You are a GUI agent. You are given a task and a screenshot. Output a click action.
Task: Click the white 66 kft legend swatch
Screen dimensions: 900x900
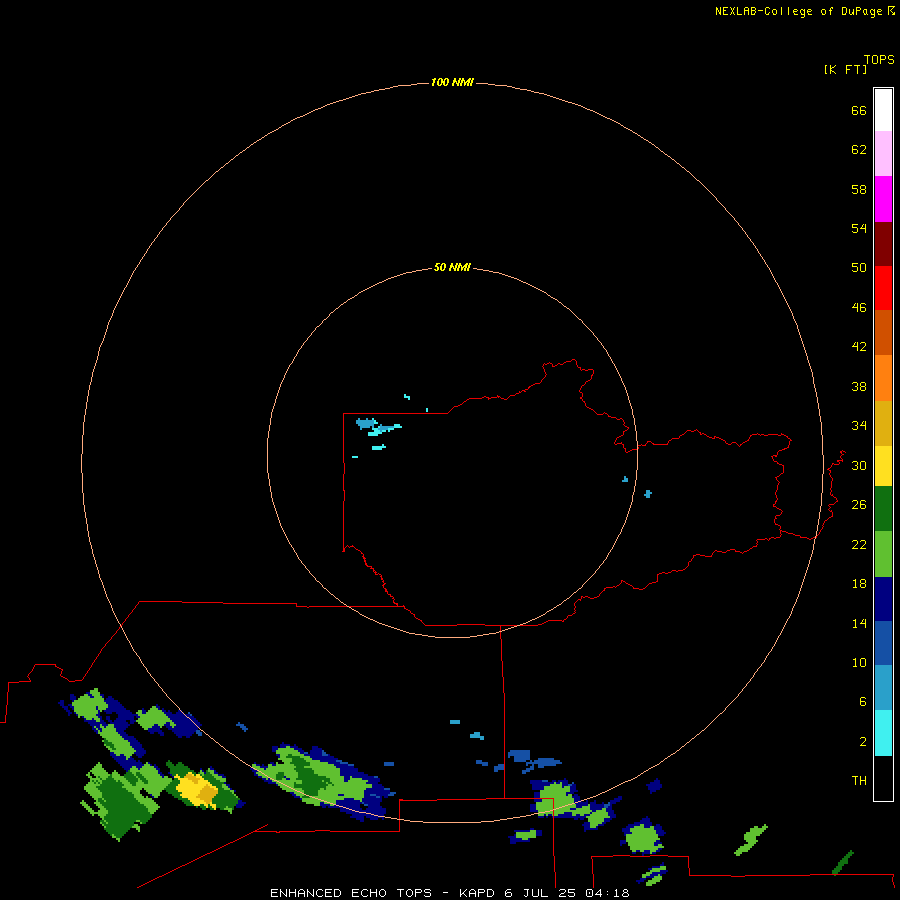[883, 110]
